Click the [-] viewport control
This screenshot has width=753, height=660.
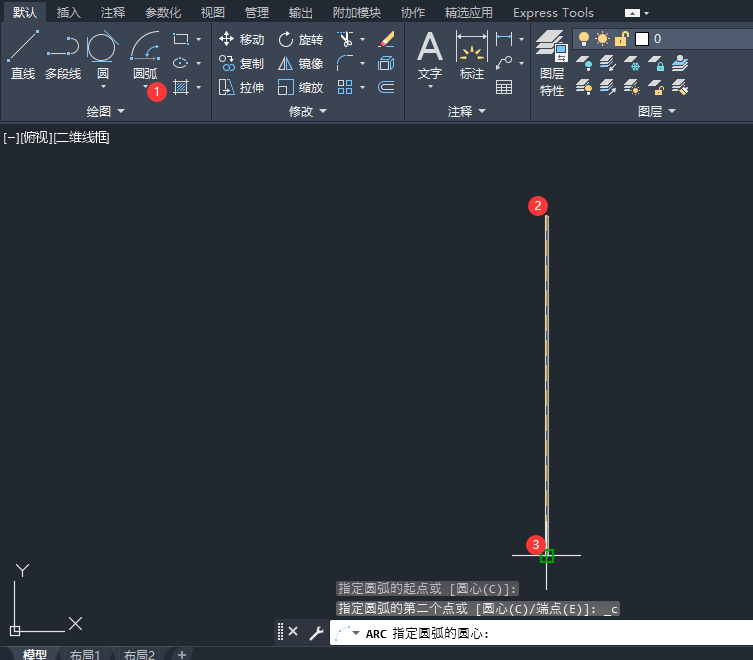tap(11, 138)
